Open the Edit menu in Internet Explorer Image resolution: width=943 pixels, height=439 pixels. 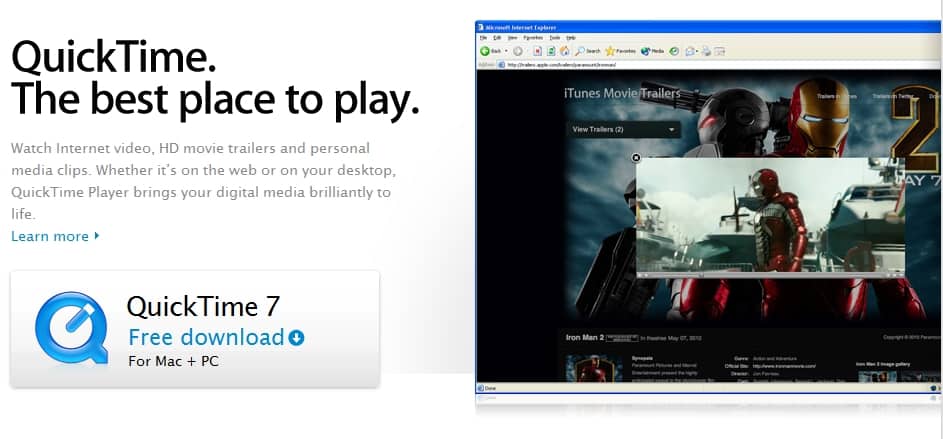pyautogui.click(x=497, y=38)
